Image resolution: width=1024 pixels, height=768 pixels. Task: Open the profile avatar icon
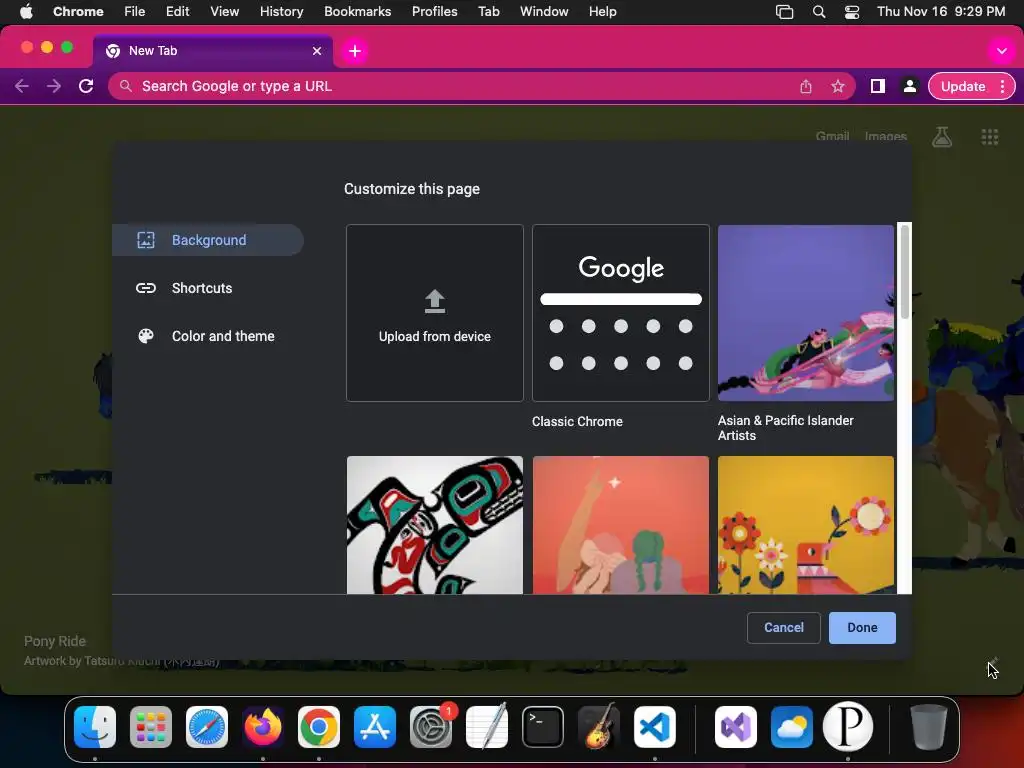point(910,86)
